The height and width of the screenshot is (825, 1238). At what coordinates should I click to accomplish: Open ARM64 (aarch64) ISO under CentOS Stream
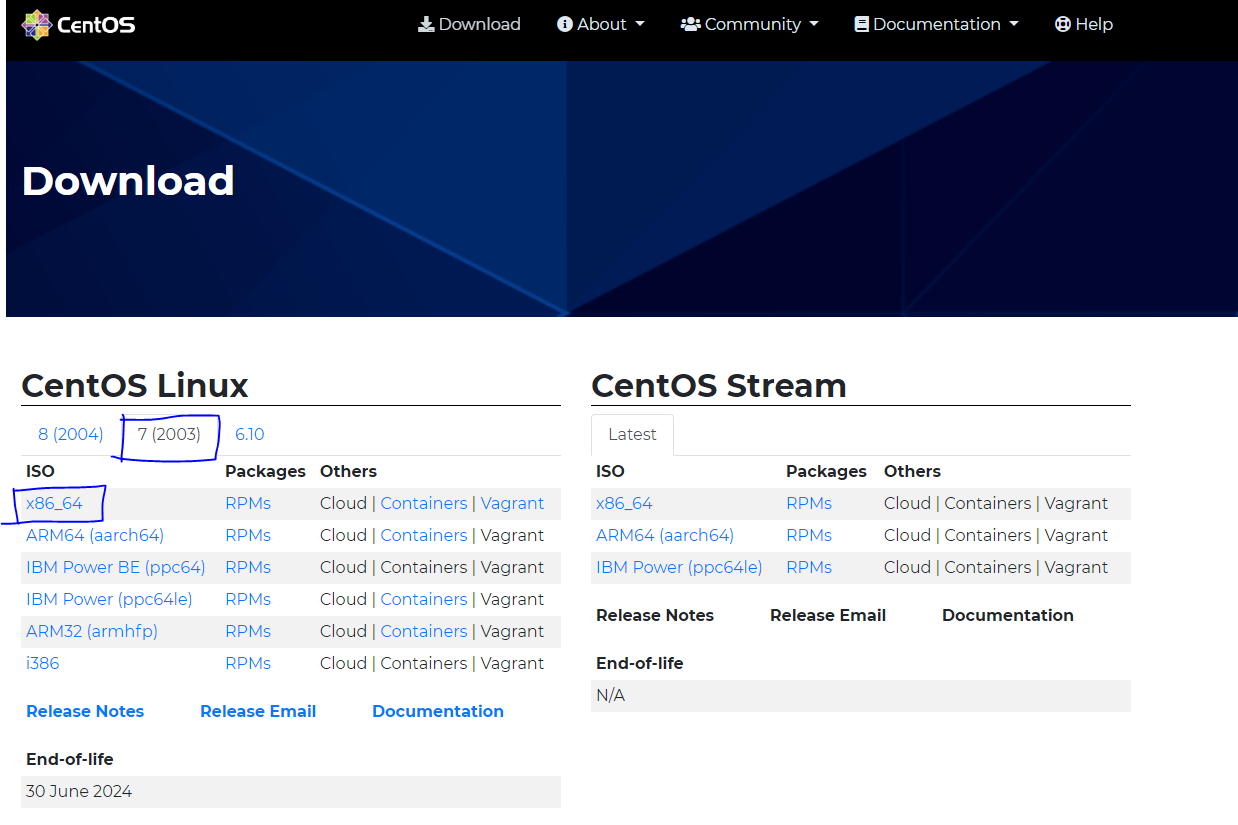click(x=665, y=535)
